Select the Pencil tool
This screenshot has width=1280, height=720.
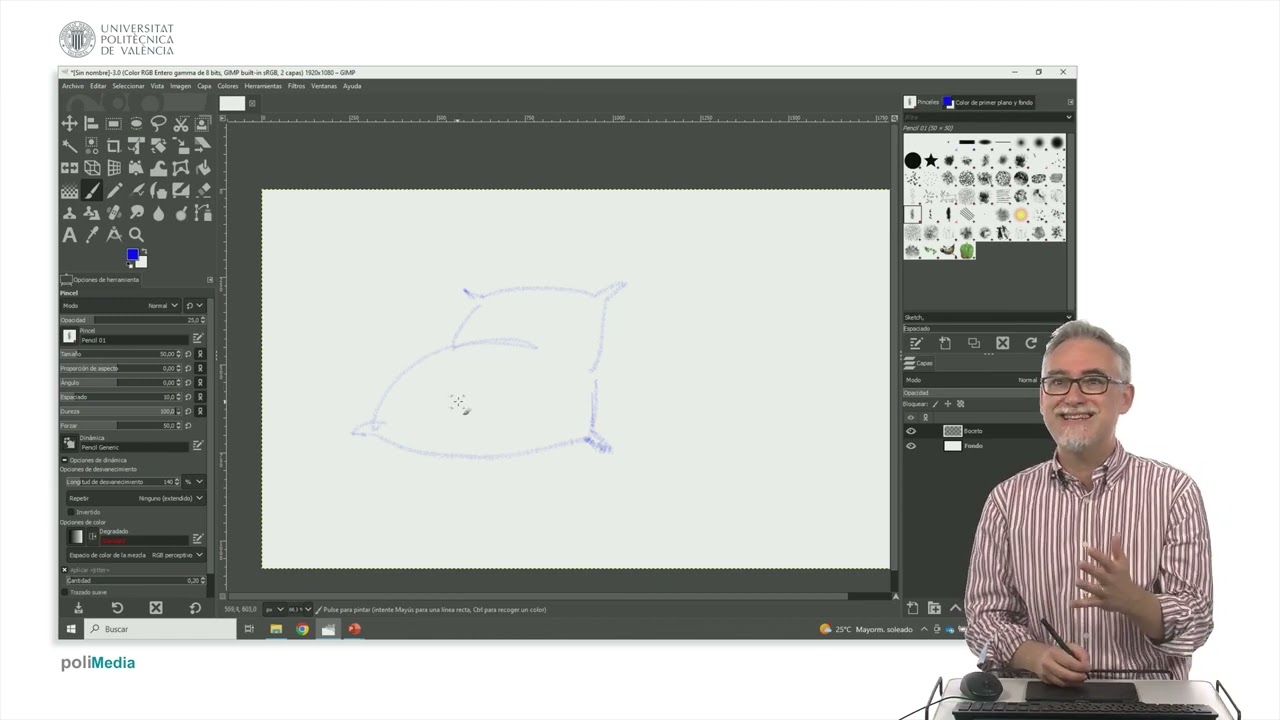click(113, 191)
